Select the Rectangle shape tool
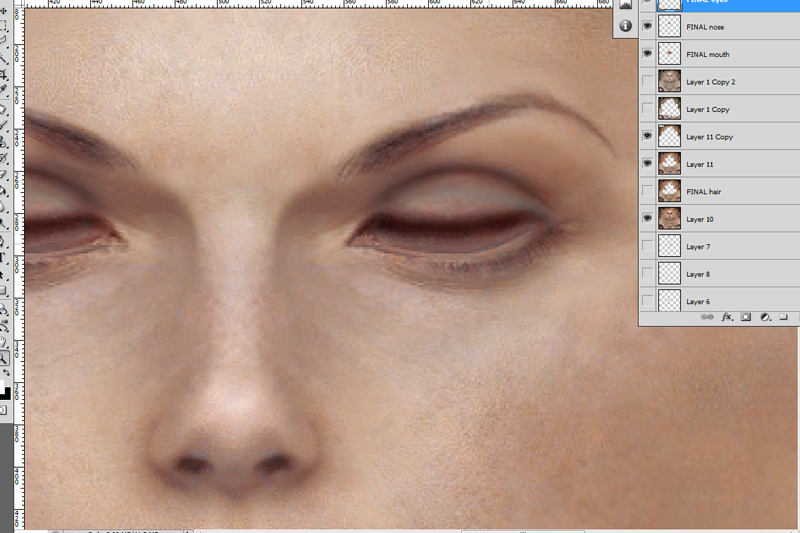Image resolution: width=800 pixels, height=533 pixels. pyautogui.click(x=3, y=290)
